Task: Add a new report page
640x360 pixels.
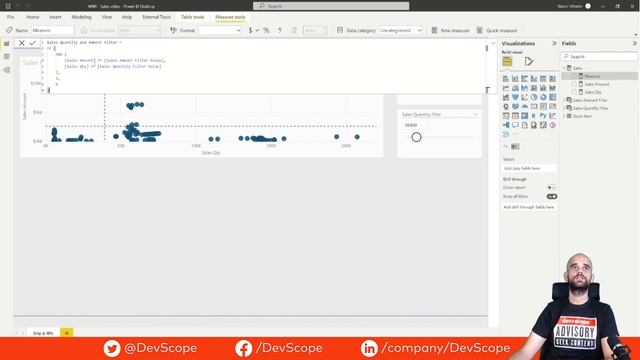Action: 67,333
